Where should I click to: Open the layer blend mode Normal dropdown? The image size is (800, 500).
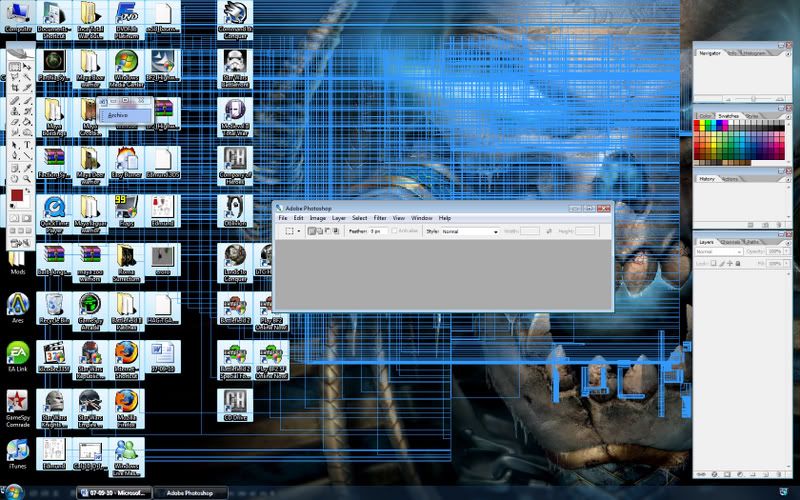[718, 252]
